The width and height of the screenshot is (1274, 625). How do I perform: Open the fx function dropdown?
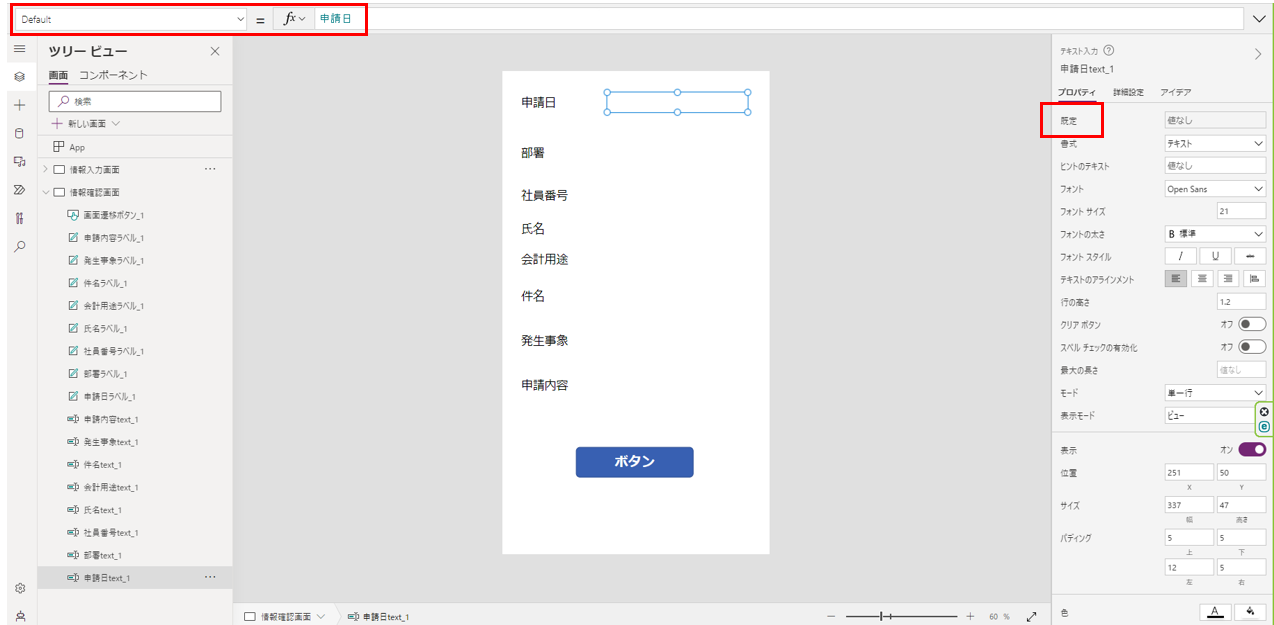point(294,19)
